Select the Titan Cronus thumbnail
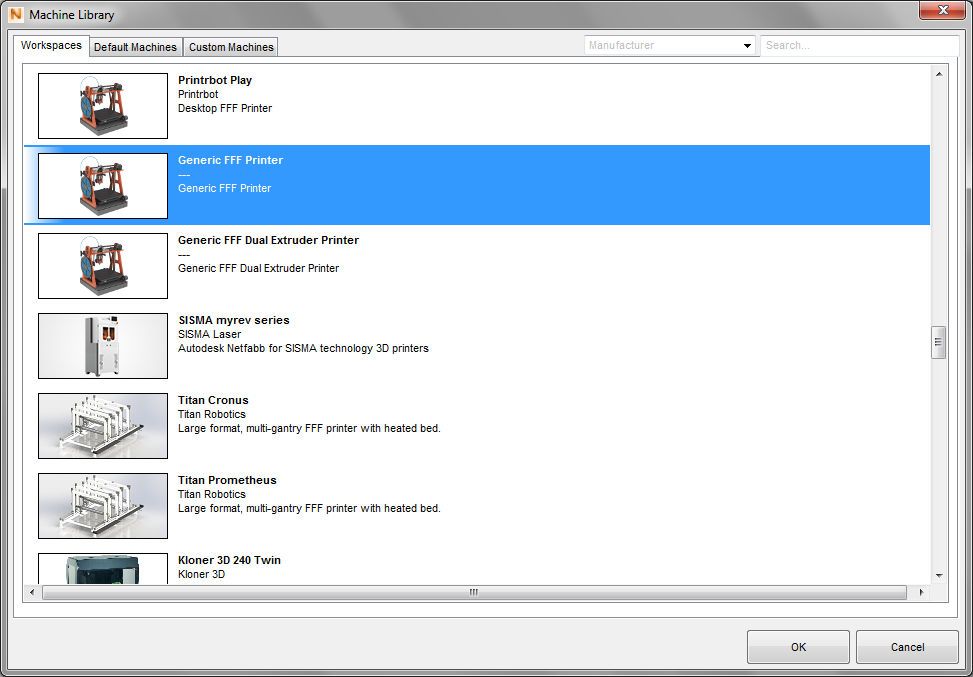This screenshot has width=973, height=677. [x=103, y=426]
